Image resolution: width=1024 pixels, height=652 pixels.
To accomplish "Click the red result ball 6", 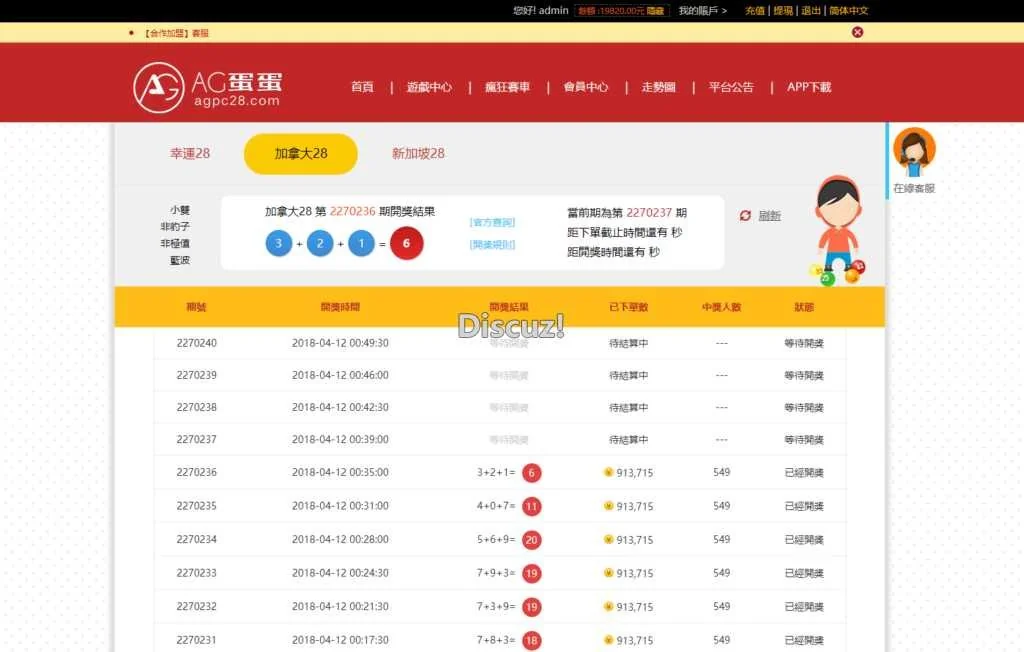I will click(x=406, y=244).
